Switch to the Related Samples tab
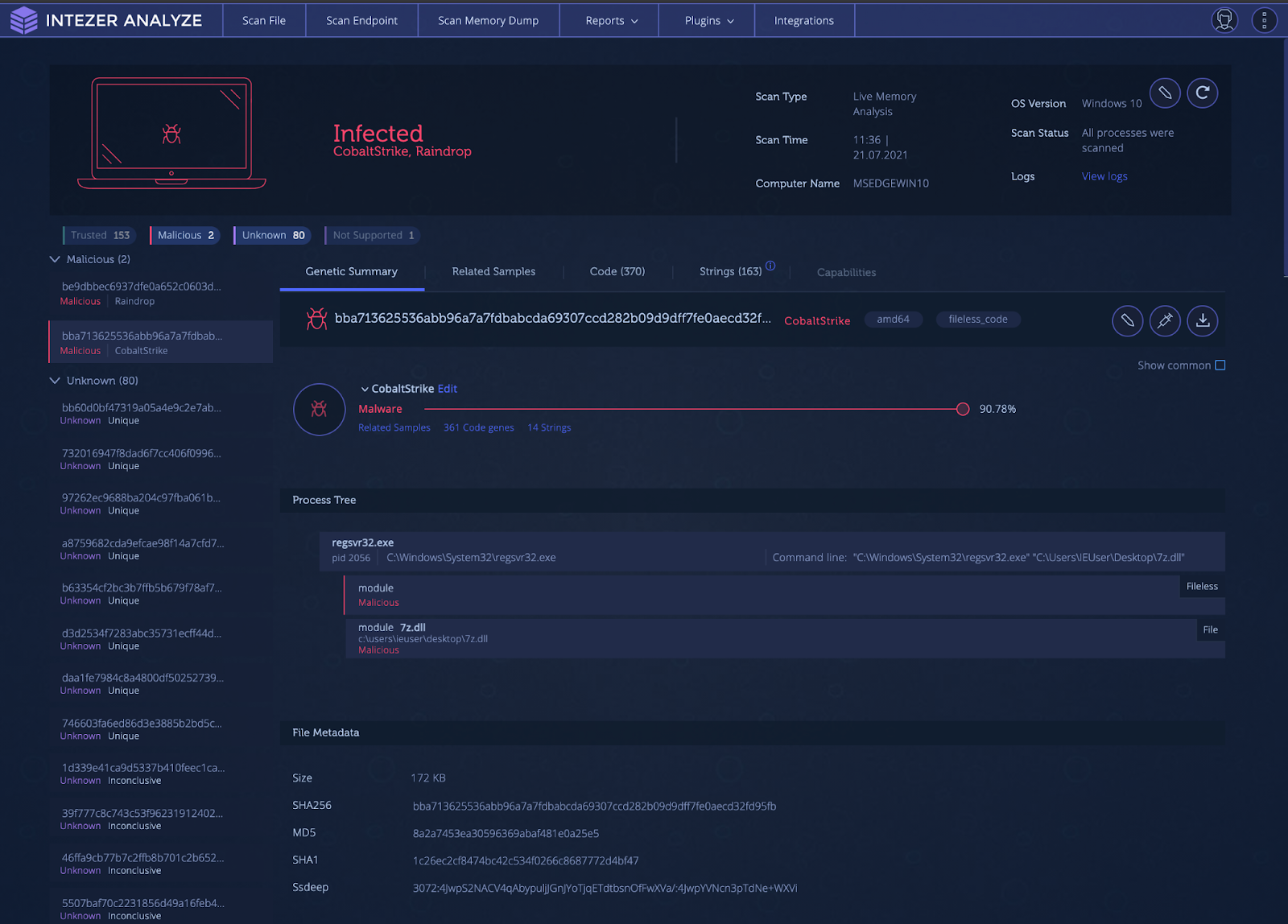The width and height of the screenshot is (1288, 924). click(493, 272)
